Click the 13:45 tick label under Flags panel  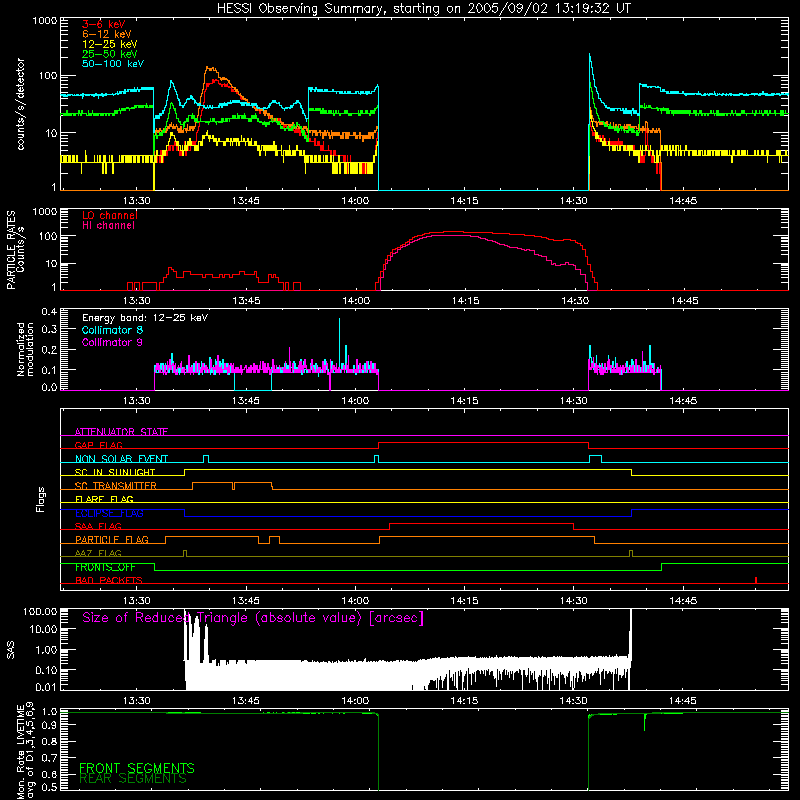[246, 601]
